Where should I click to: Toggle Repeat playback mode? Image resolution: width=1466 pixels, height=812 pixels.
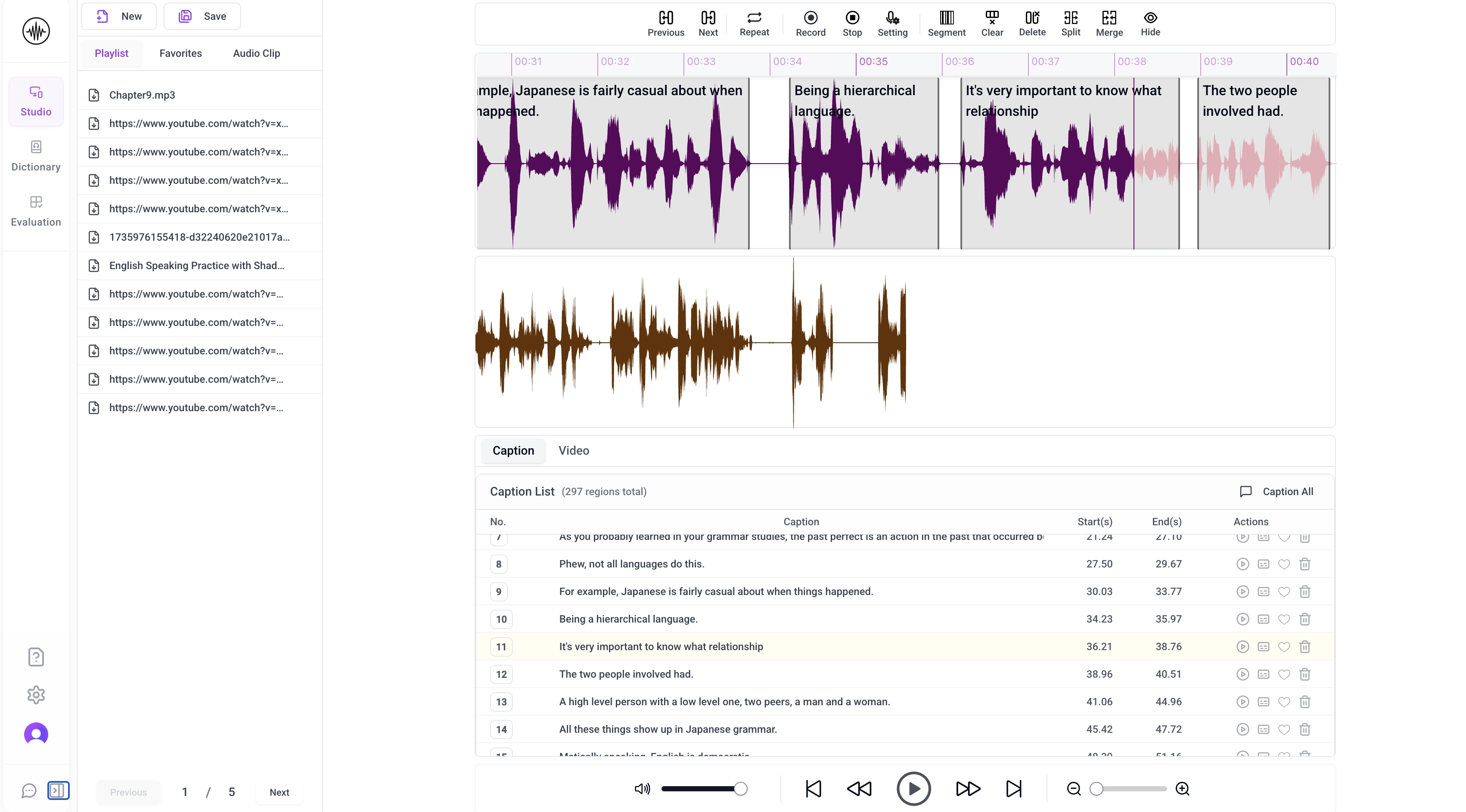pyautogui.click(x=754, y=23)
